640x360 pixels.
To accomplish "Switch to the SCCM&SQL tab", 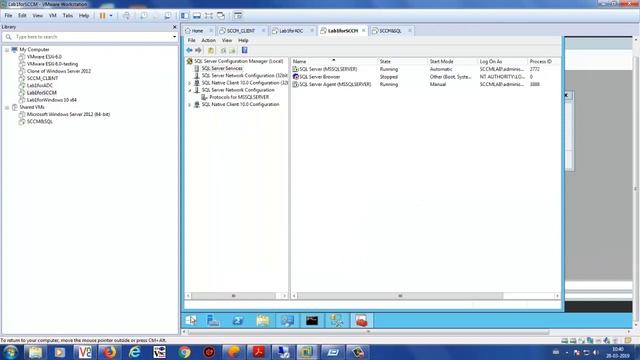I will click(390, 31).
